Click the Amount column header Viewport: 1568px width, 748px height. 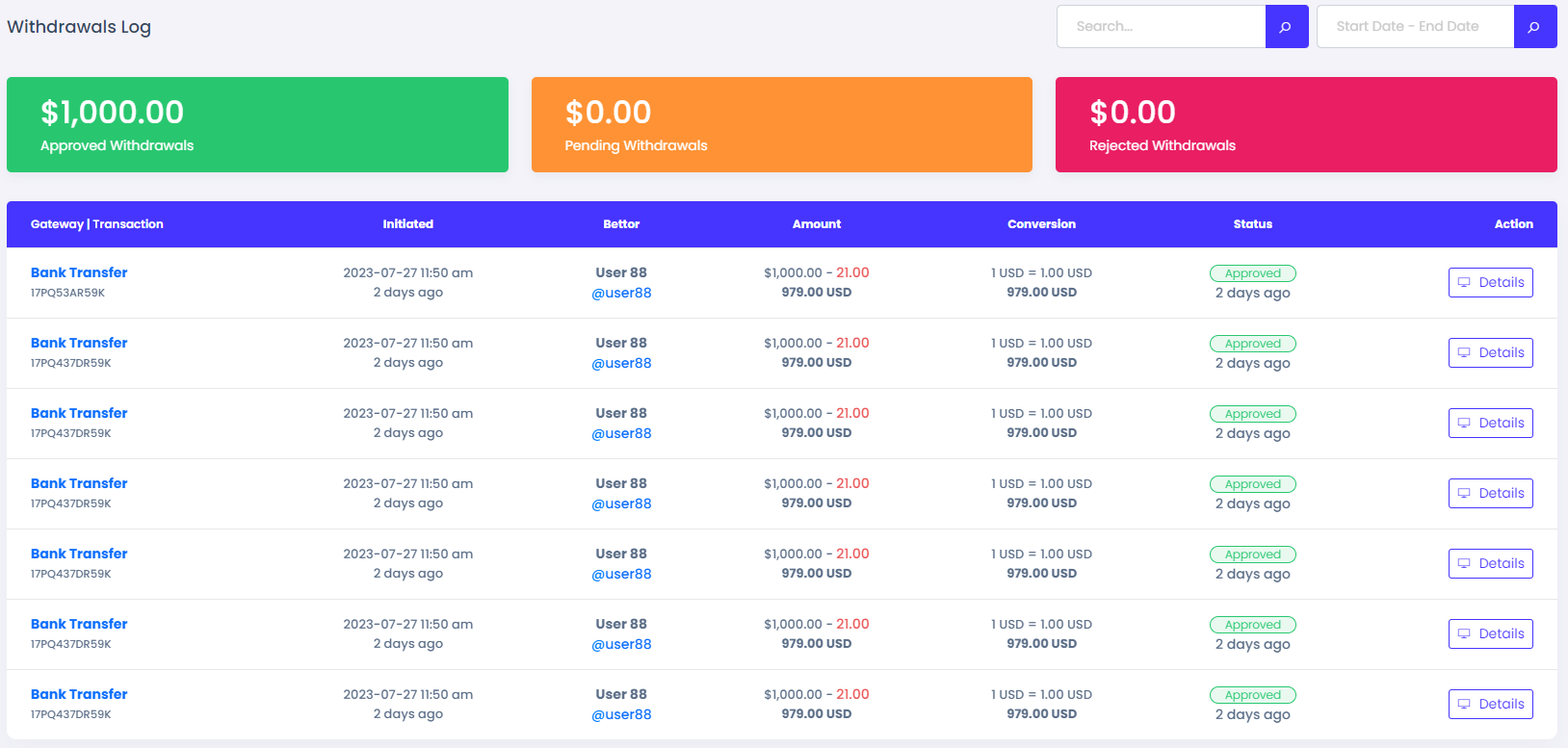816,224
